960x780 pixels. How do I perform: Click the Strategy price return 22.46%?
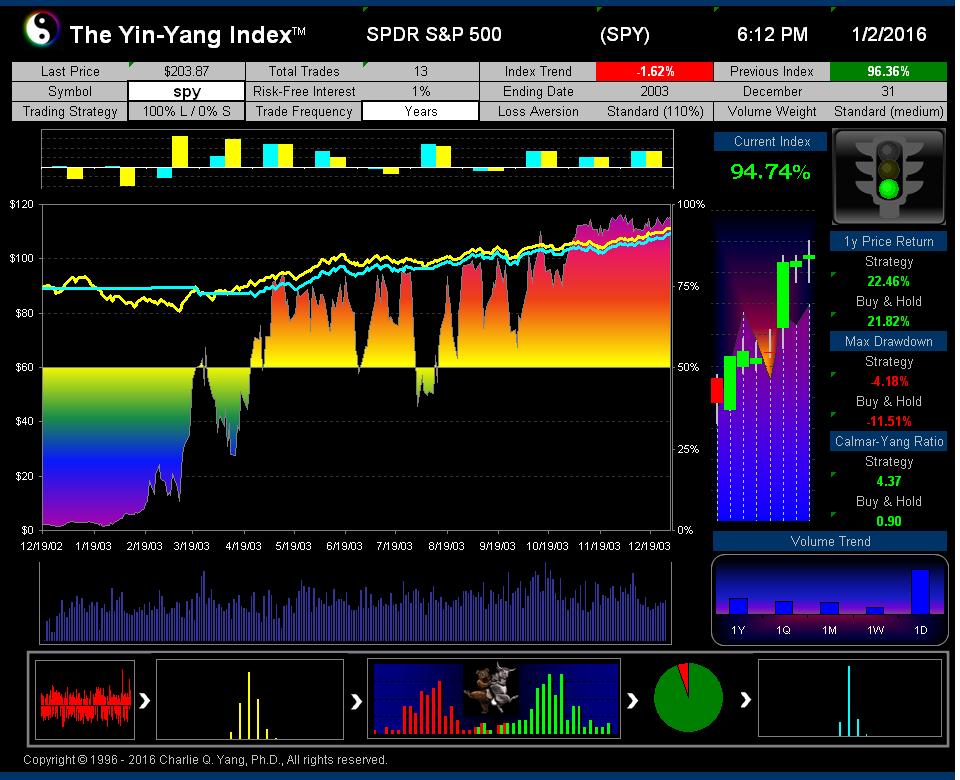[888, 282]
